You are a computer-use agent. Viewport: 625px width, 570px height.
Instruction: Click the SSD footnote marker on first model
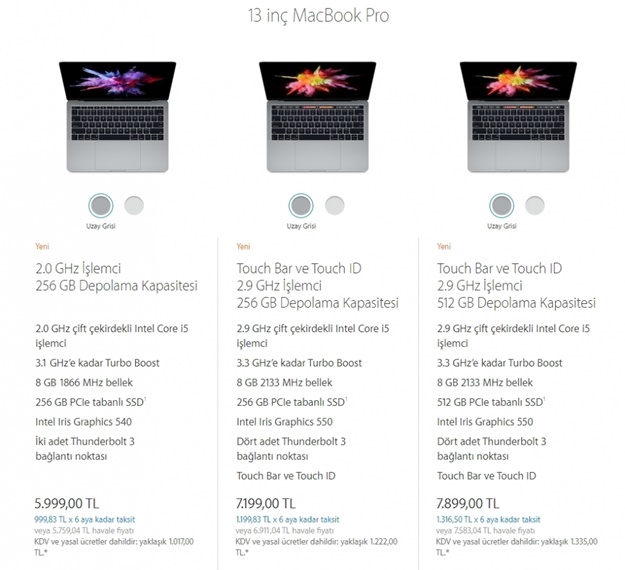pyautogui.click(x=145, y=398)
